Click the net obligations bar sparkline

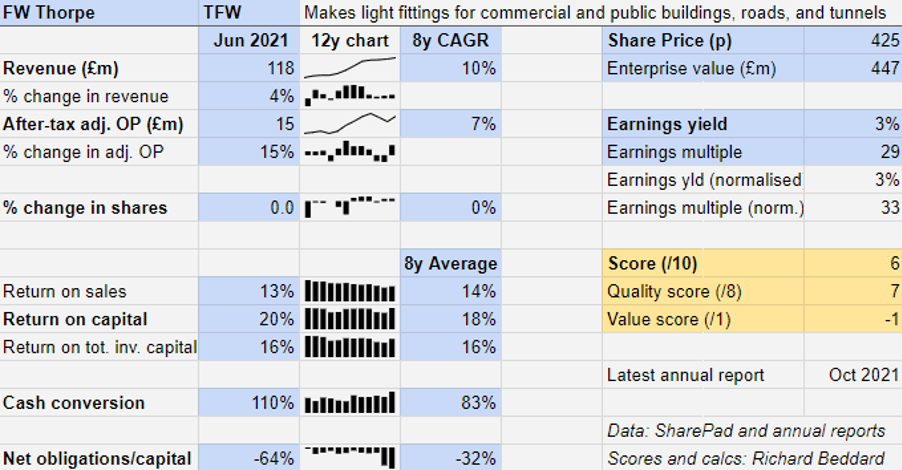[x=350, y=458]
